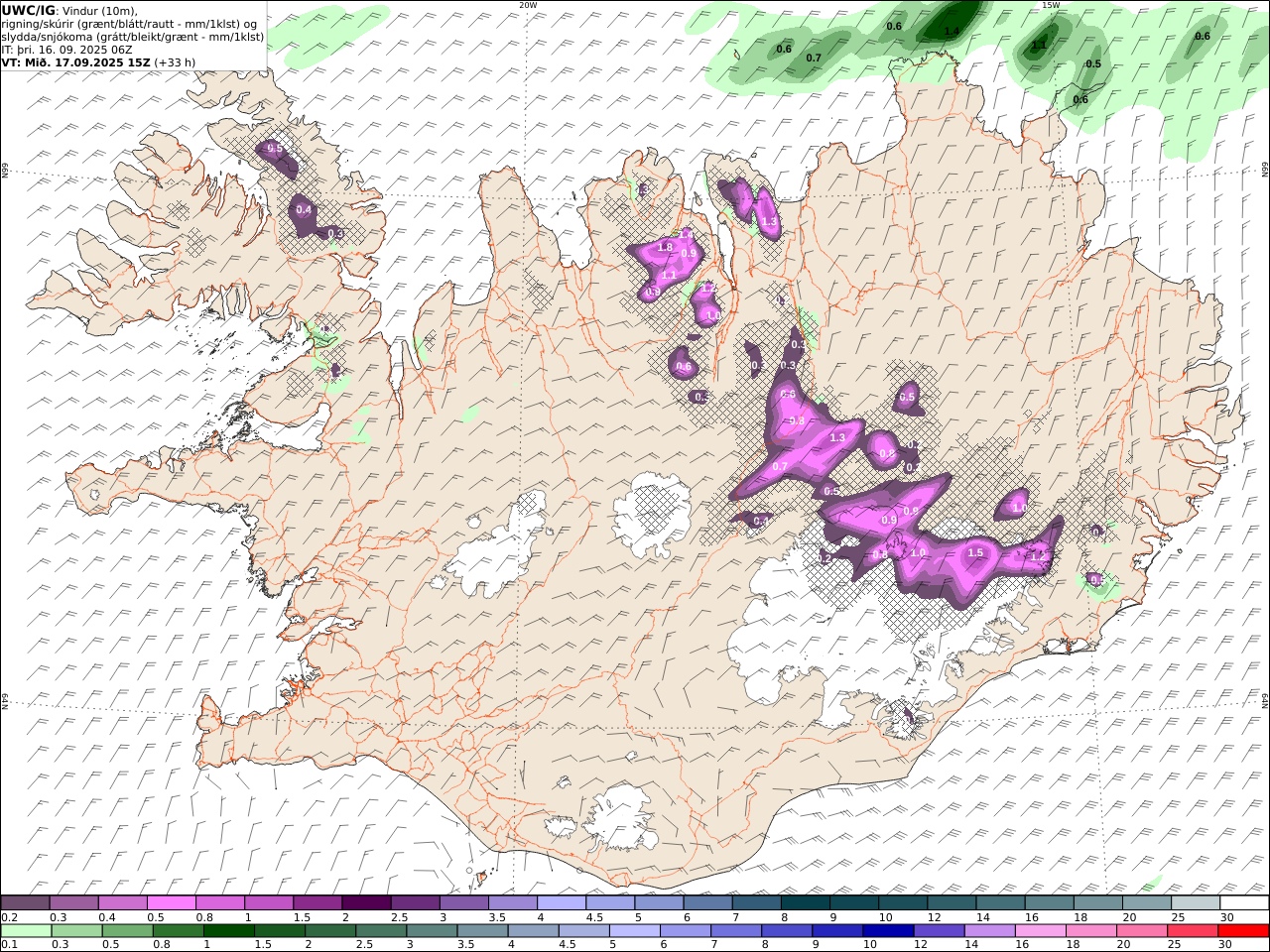1270x952 pixels.
Task: Select the upper legend swatch starting at 2.5
Action: tap(415, 903)
